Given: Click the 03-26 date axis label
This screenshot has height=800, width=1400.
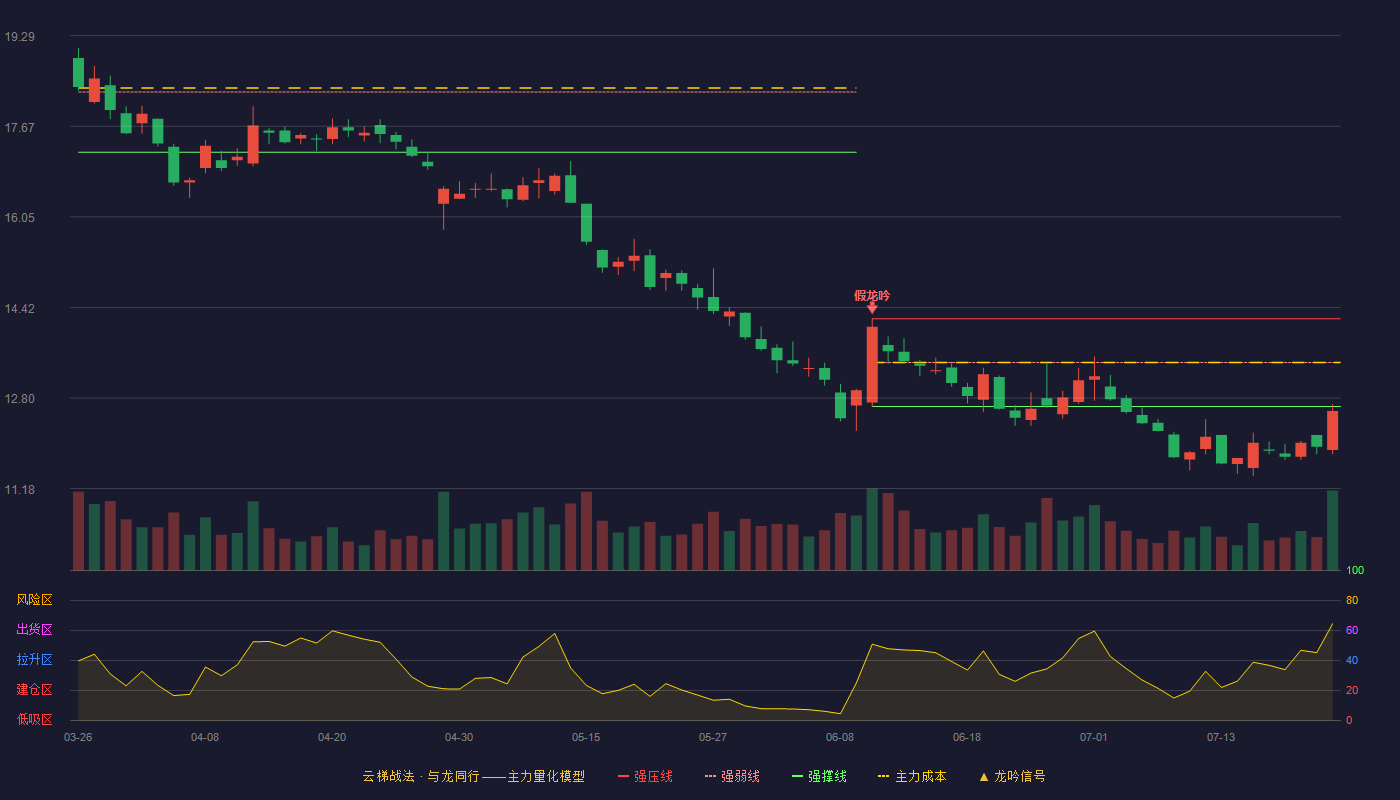Looking at the screenshot, I should [x=78, y=737].
